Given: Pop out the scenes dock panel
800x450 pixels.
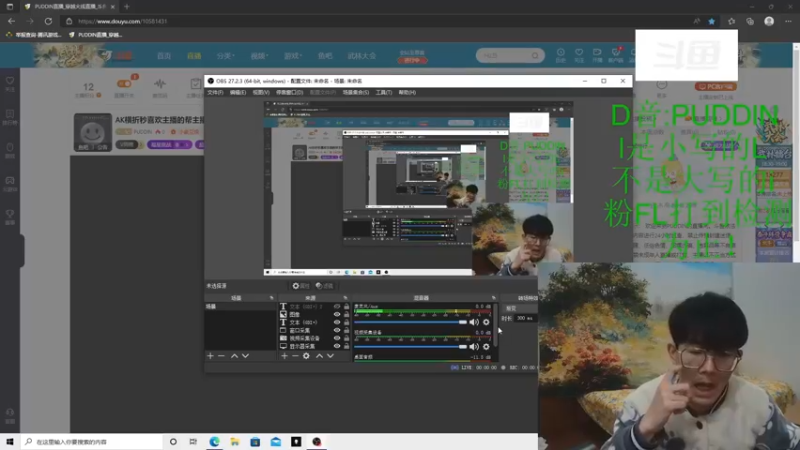Looking at the screenshot, I should pyautogui.click(x=271, y=297).
